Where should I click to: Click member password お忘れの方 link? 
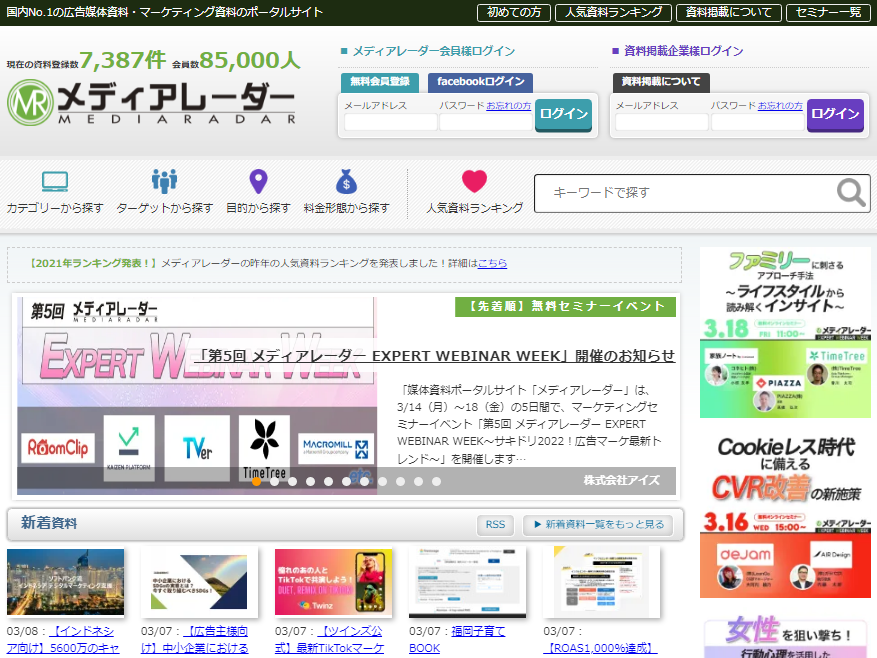508,106
